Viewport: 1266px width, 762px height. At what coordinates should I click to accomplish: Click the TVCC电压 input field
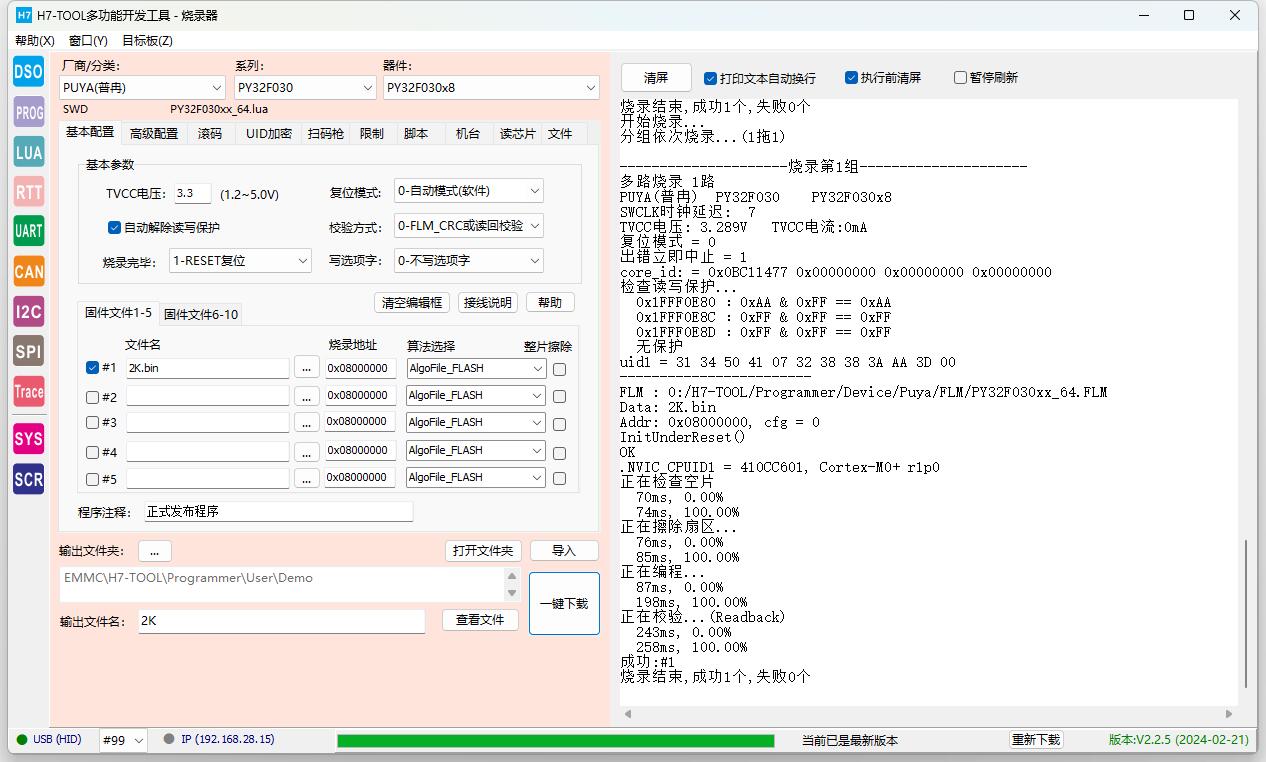(x=192, y=194)
